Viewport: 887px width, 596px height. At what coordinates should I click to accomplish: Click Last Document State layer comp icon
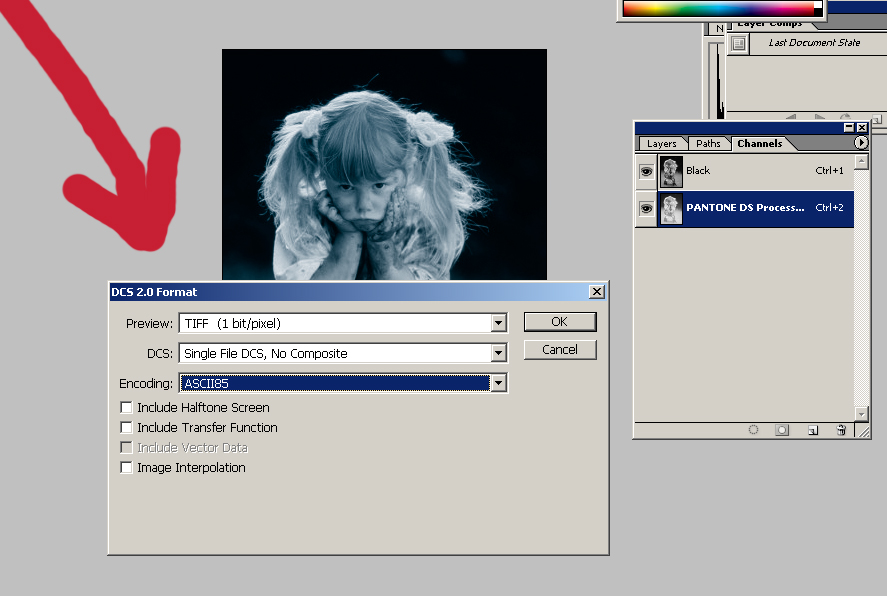(x=738, y=43)
